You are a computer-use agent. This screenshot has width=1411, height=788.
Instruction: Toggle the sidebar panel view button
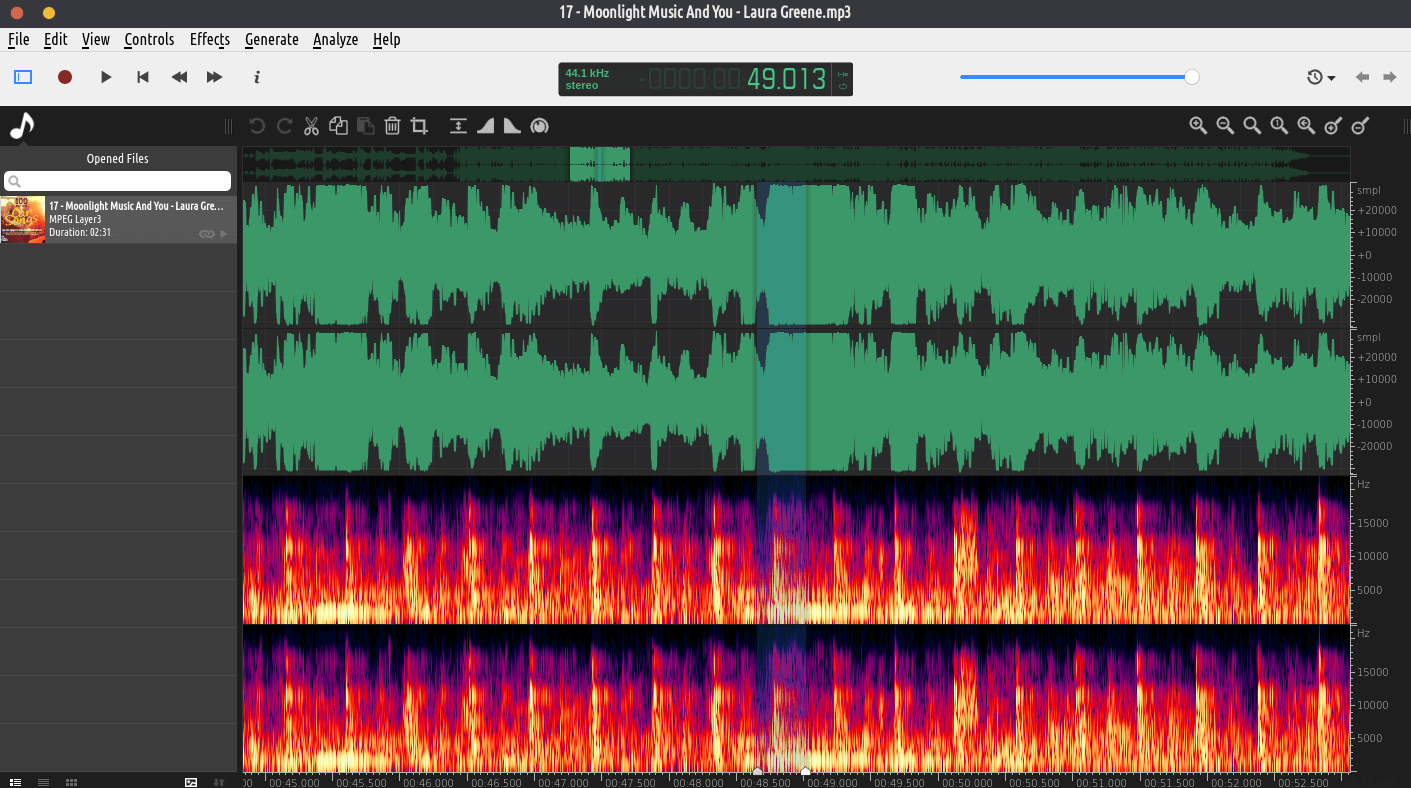(23, 77)
